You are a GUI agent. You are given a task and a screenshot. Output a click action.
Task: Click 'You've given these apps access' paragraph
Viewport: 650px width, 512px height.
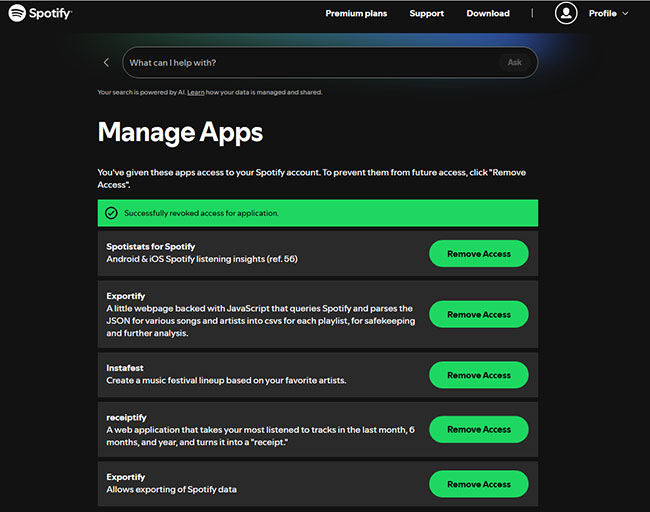point(312,178)
